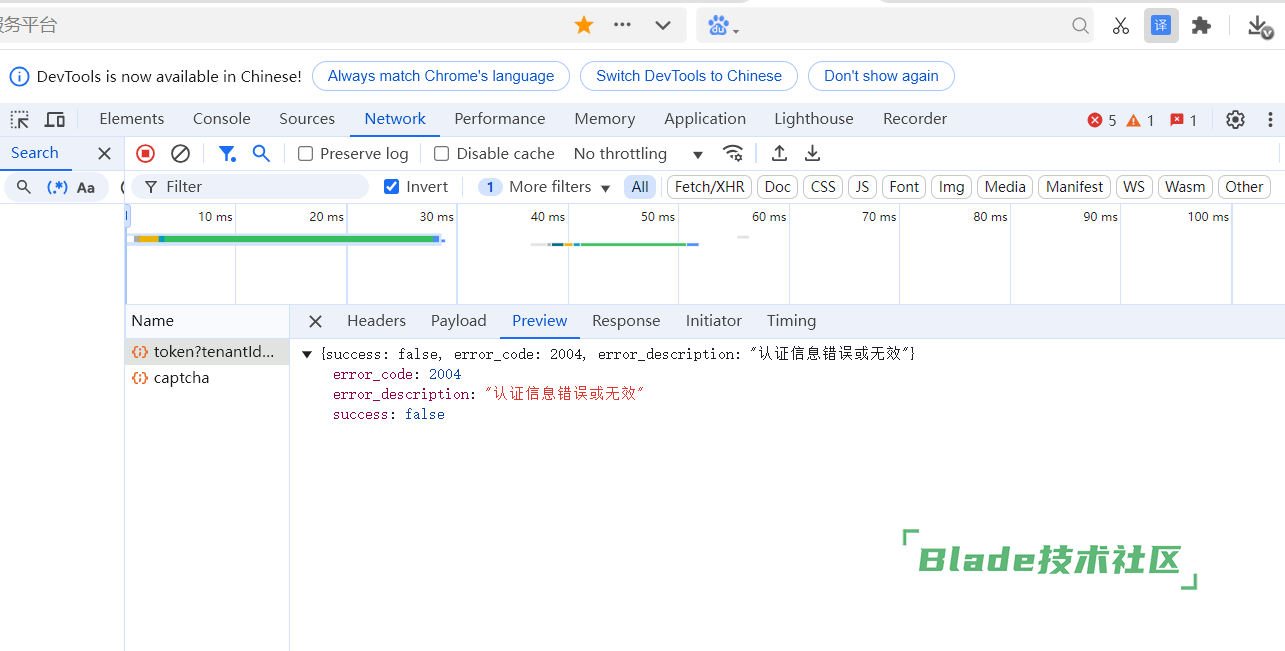Clear the network log

[180, 153]
